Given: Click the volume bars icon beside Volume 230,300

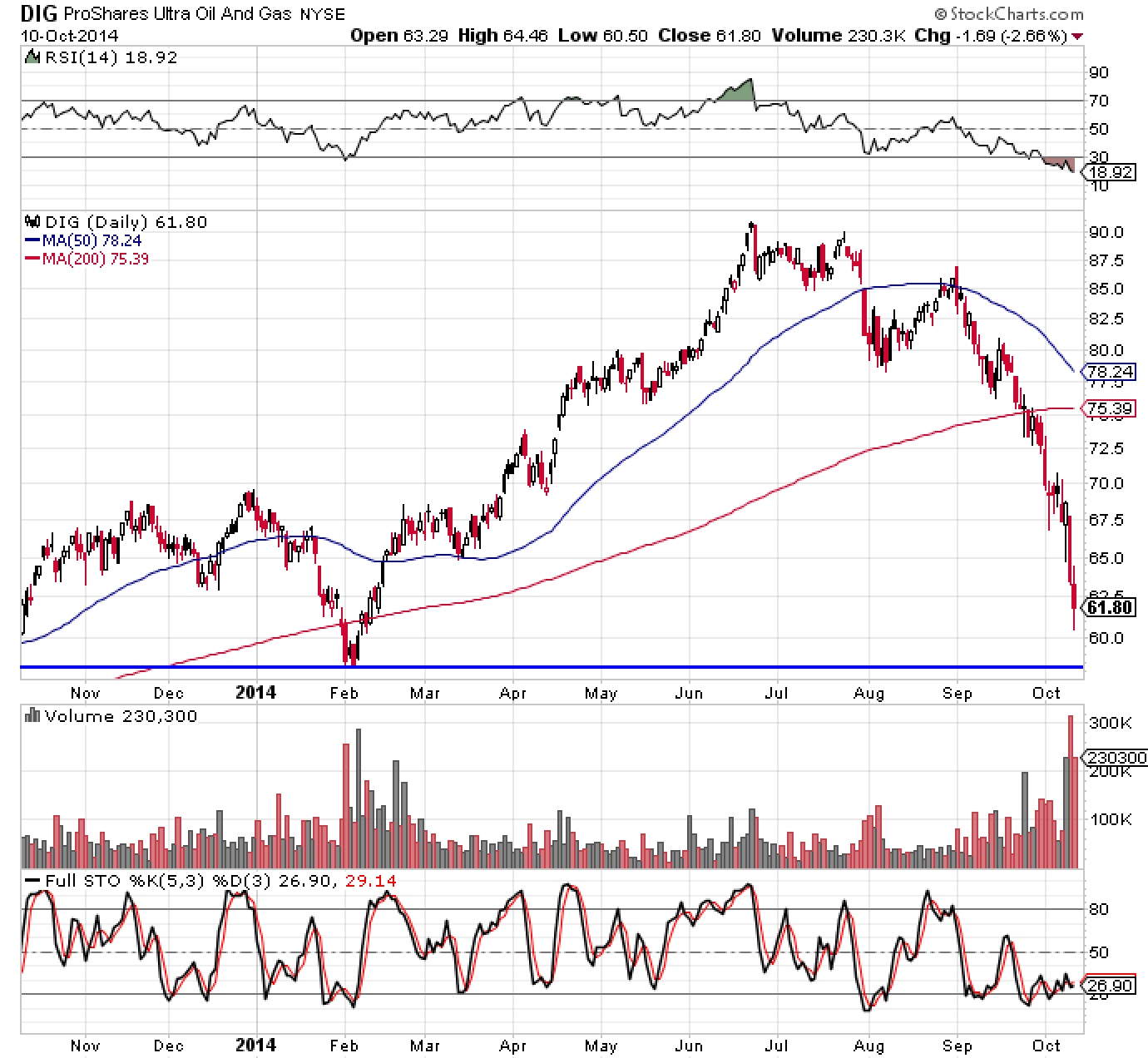Looking at the screenshot, I should 33,716.
